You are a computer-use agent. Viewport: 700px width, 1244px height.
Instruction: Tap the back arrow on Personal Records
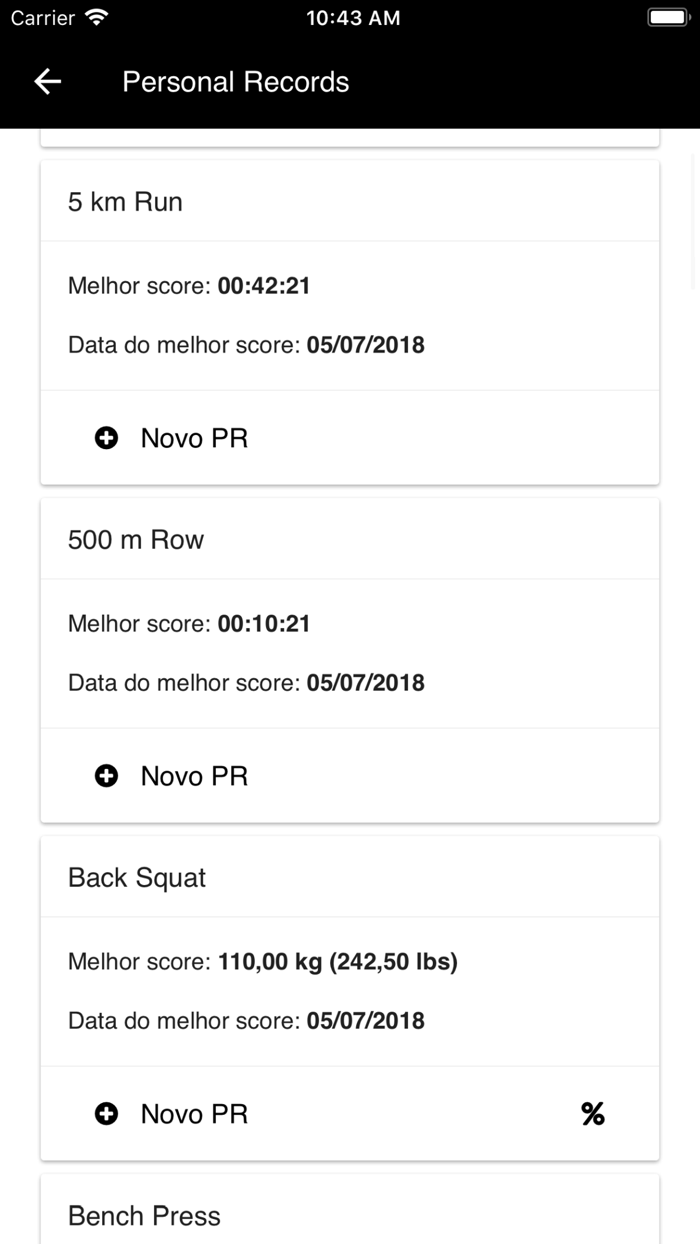(47, 81)
